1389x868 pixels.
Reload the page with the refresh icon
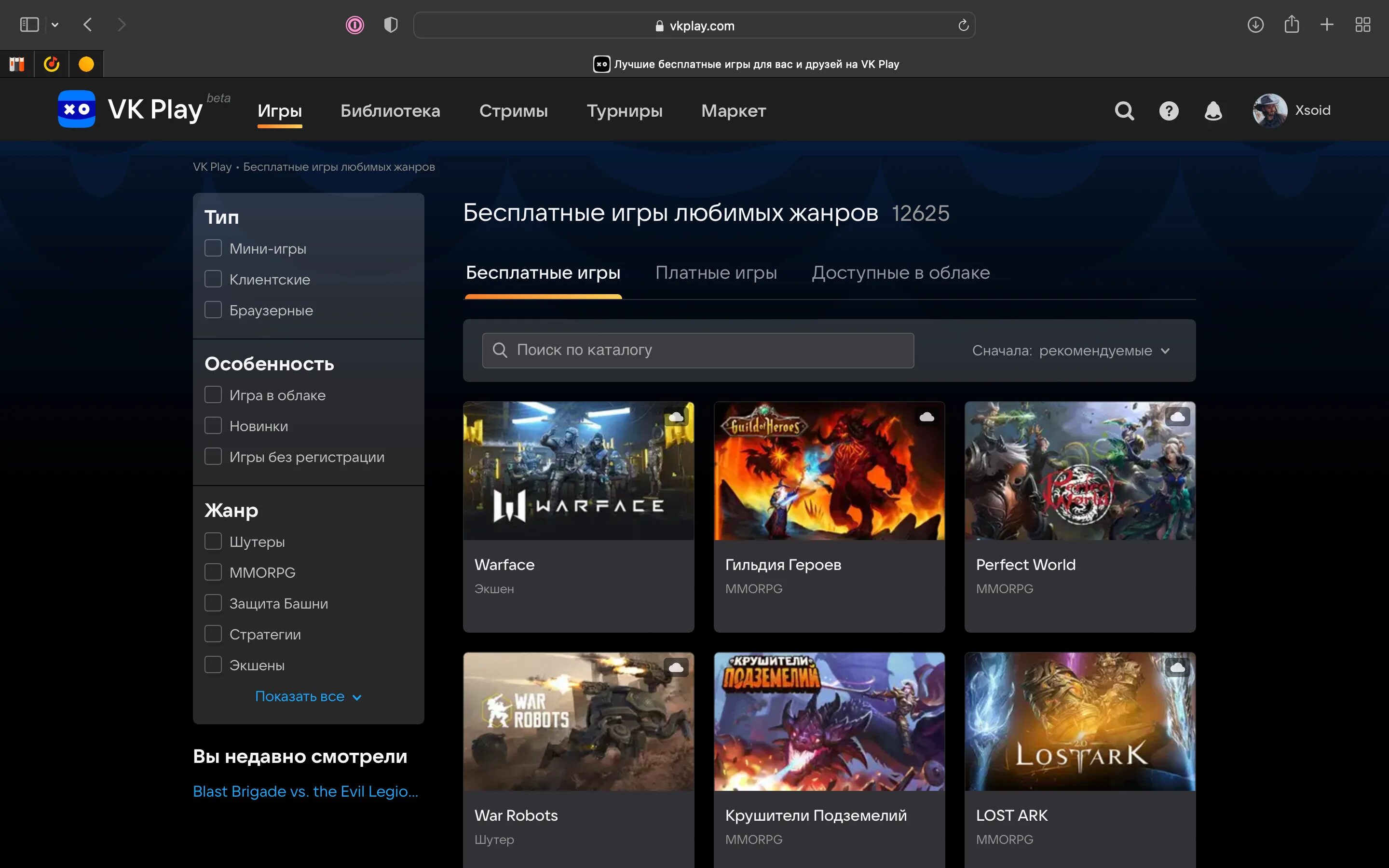[963, 25]
